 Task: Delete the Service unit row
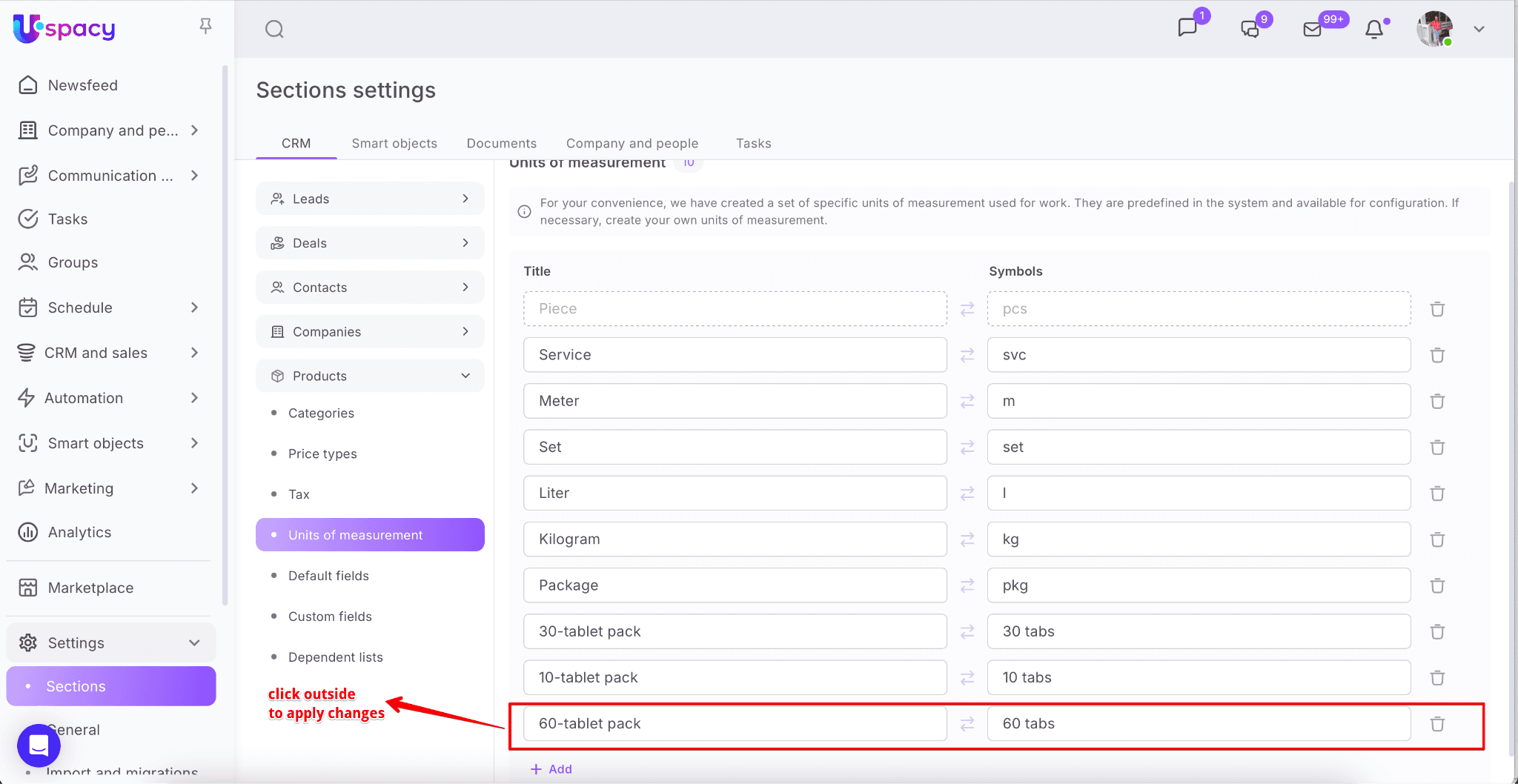pos(1437,355)
